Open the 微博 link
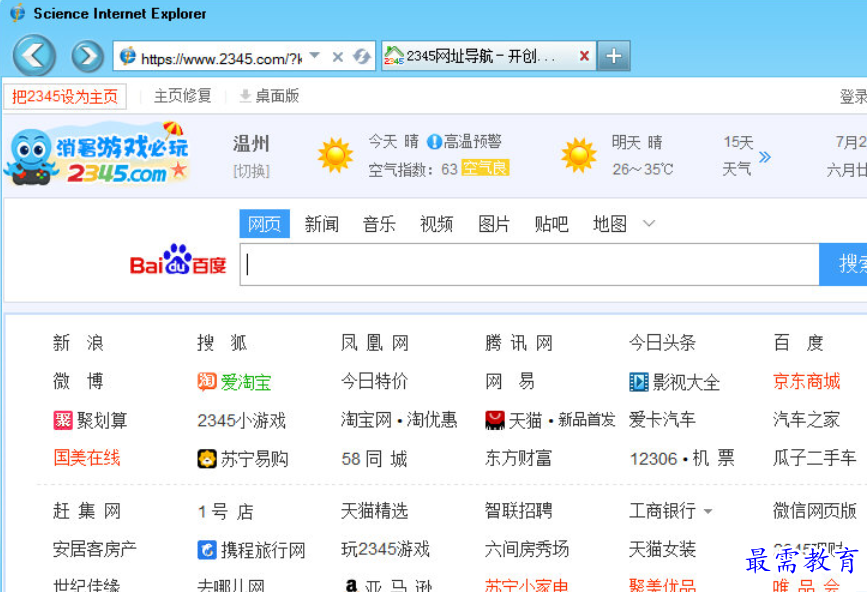This screenshot has height=592, width=867. click(79, 381)
